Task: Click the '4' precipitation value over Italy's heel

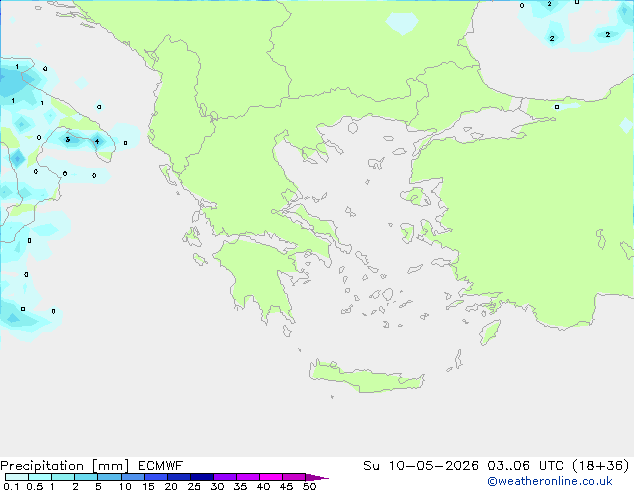Action: pos(97,142)
